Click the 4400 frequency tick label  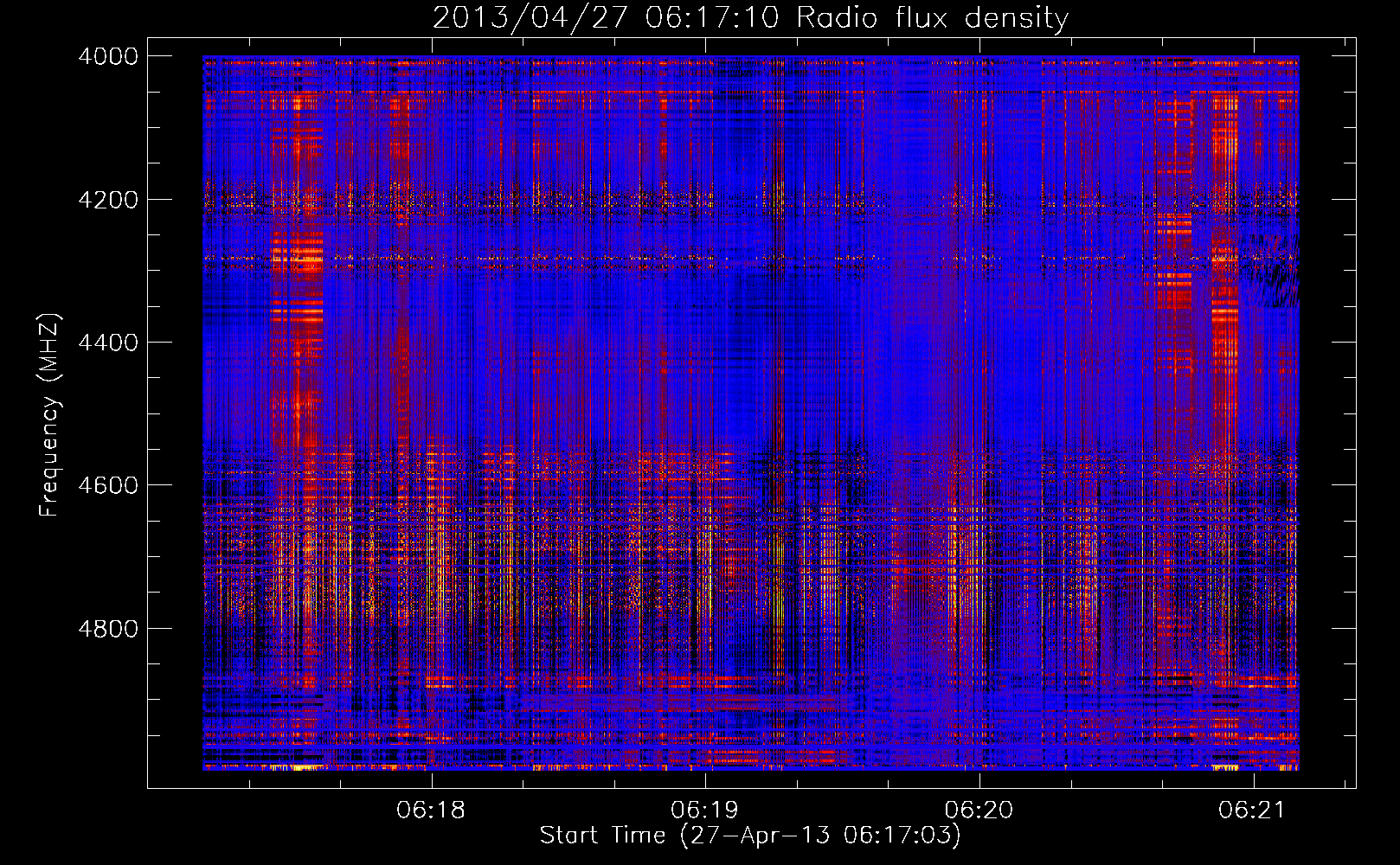point(108,343)
